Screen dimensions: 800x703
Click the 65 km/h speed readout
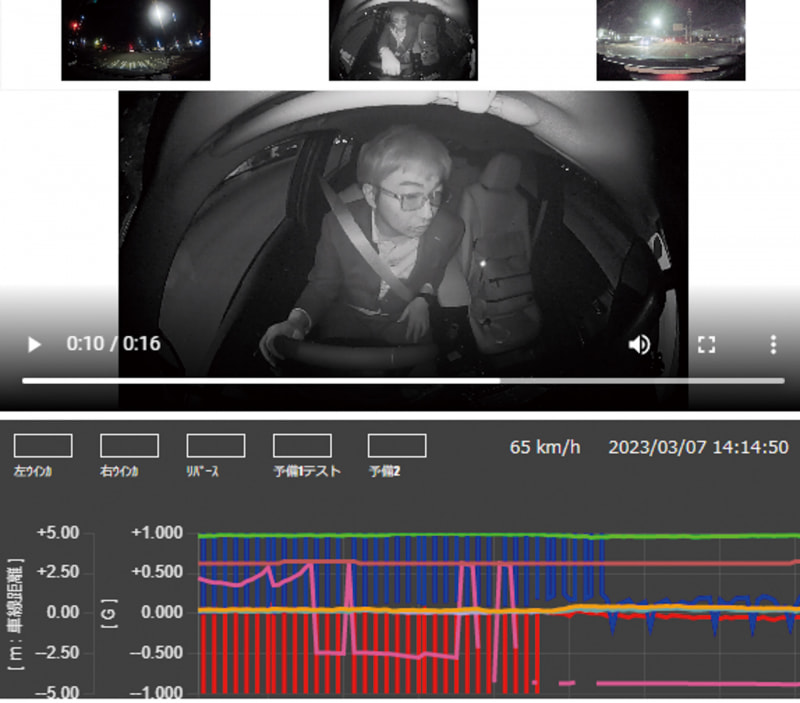[x=545, y=447]
